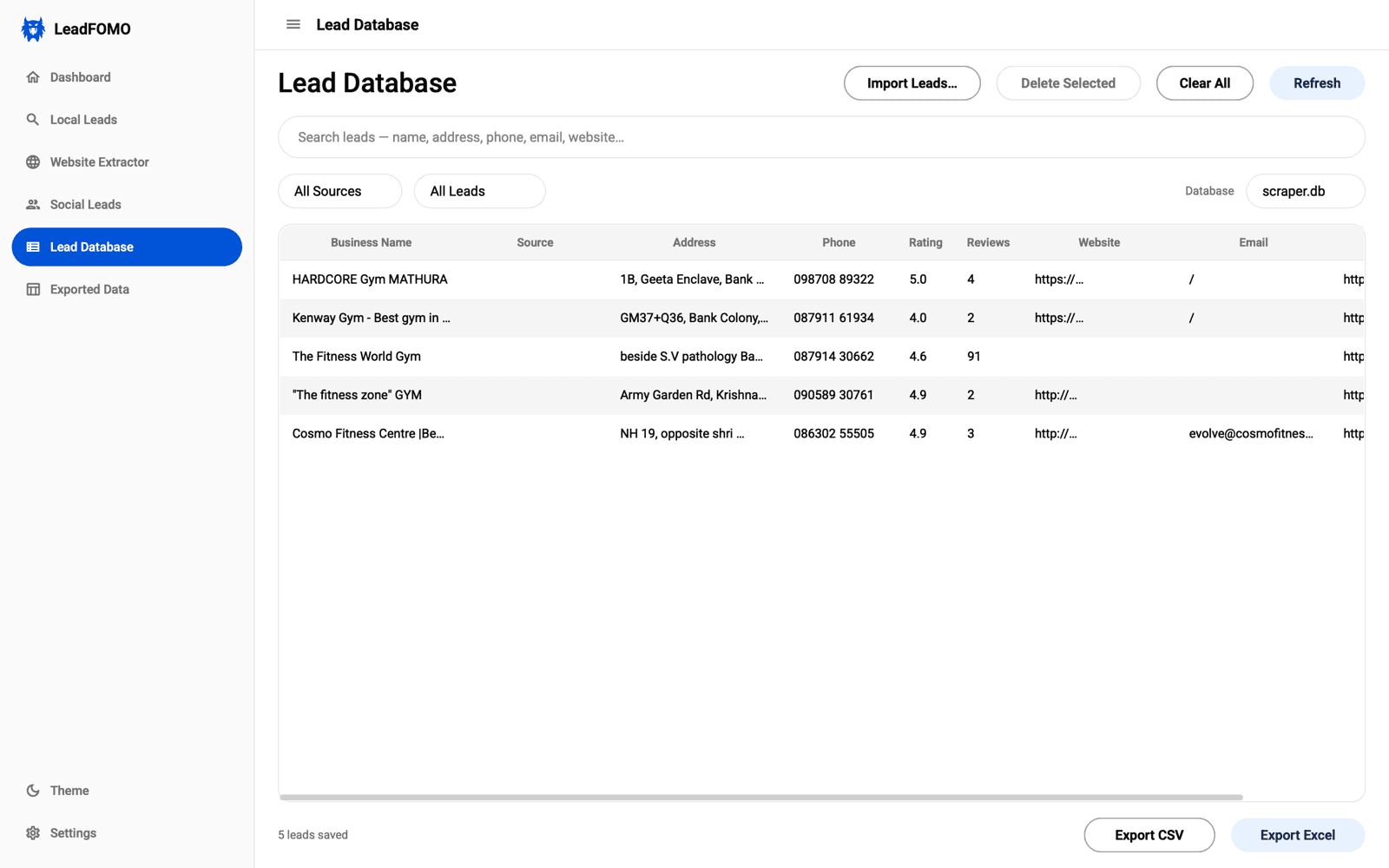Screen dimensions: 1389x868
Task: Select HARDCORE Gym MATHURA row
Action: [821, 279]
